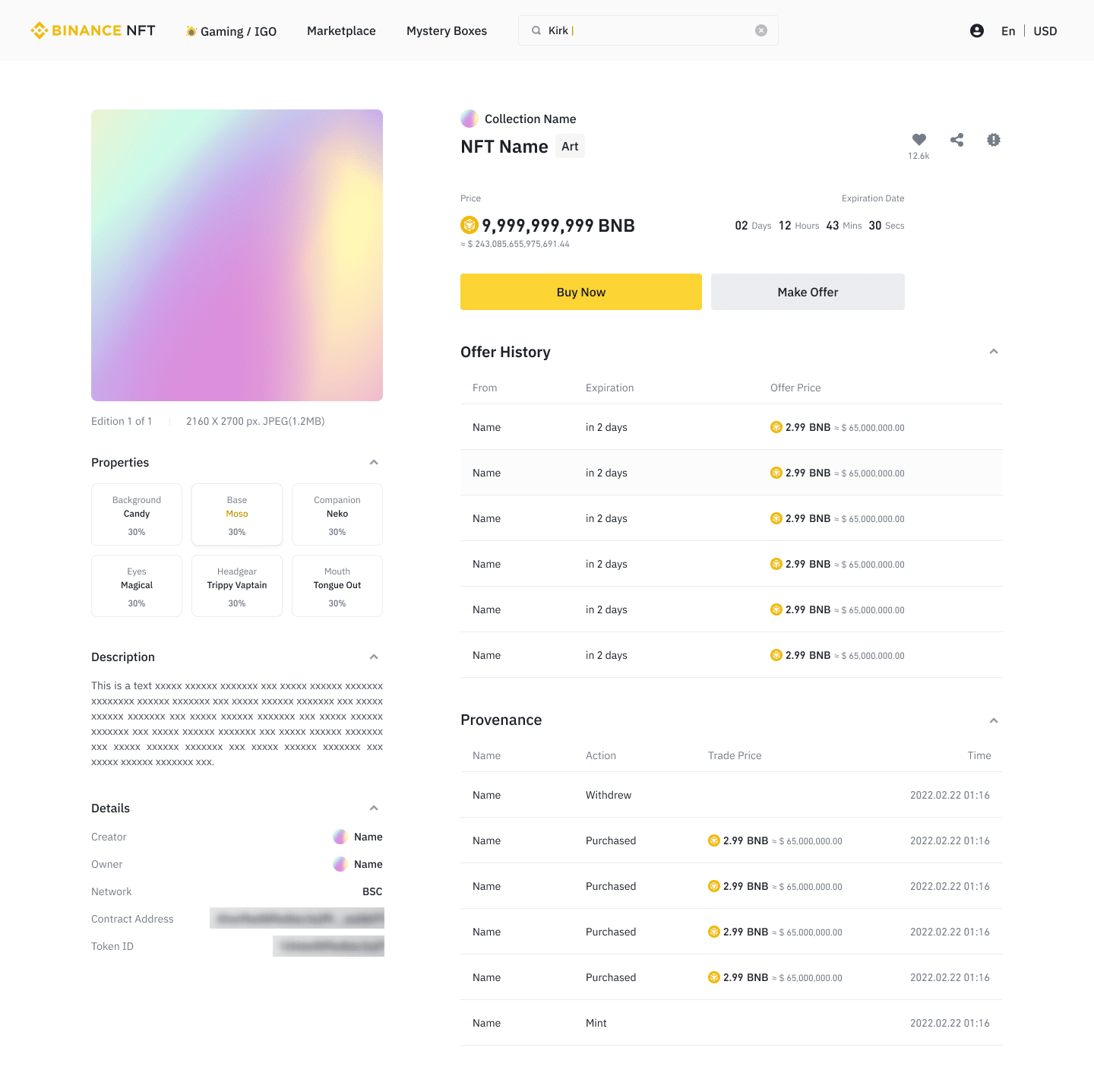Collapse the Properties section
The width and height of the screenshot is (1094, 1092).
(x=373, y=463)
